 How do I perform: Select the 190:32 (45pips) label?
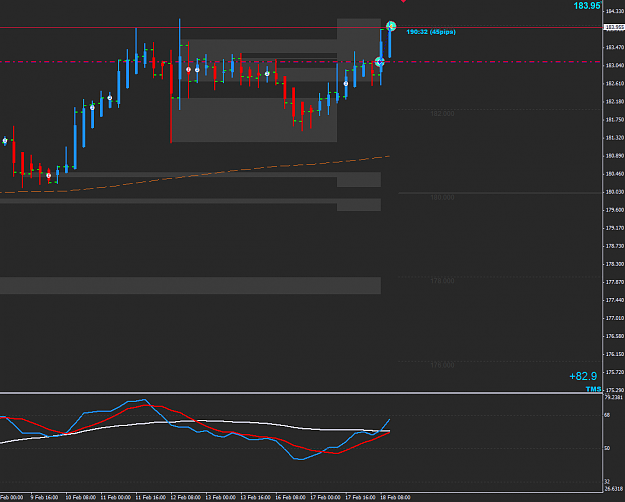point(431,32)
